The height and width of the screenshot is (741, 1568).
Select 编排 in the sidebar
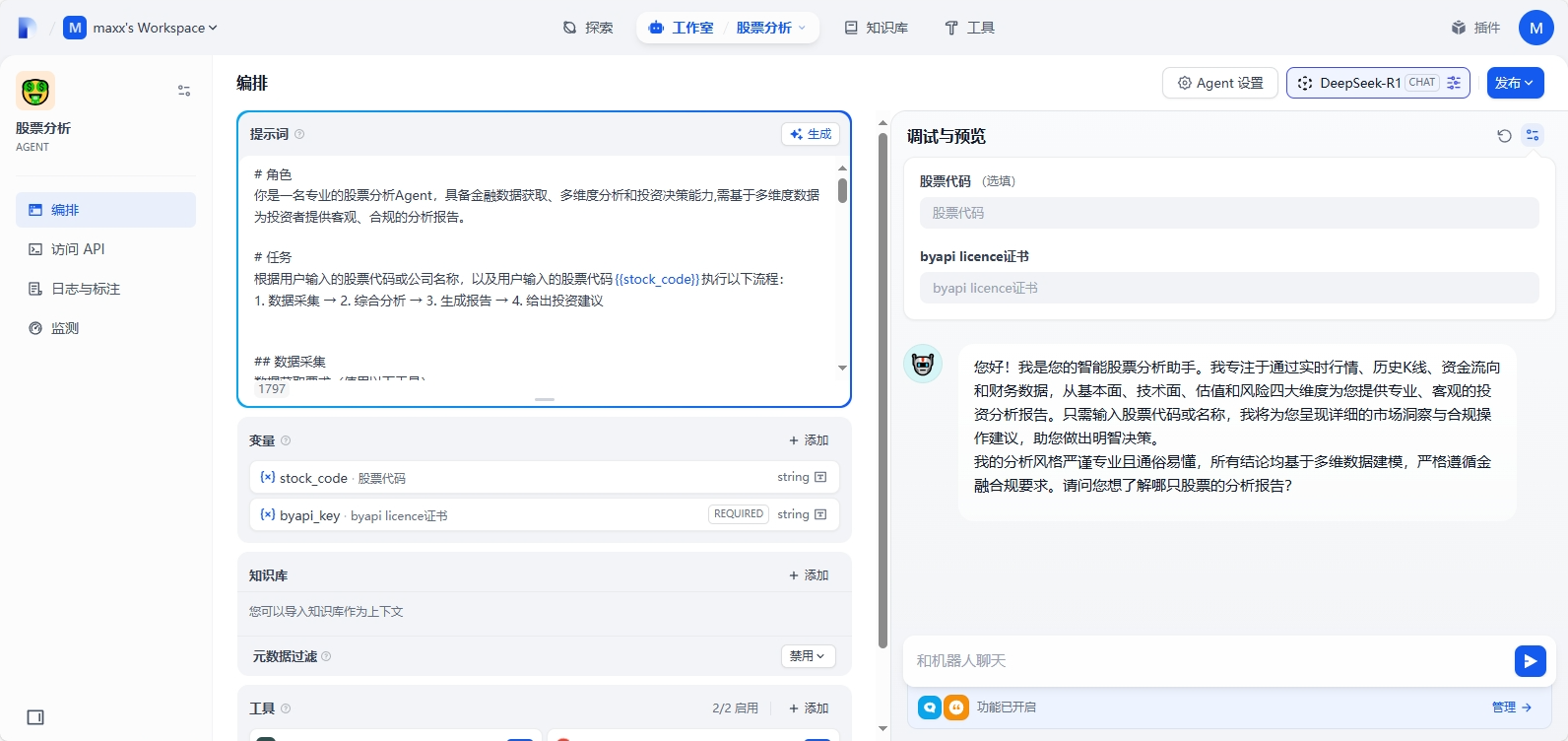coord(105,210)
